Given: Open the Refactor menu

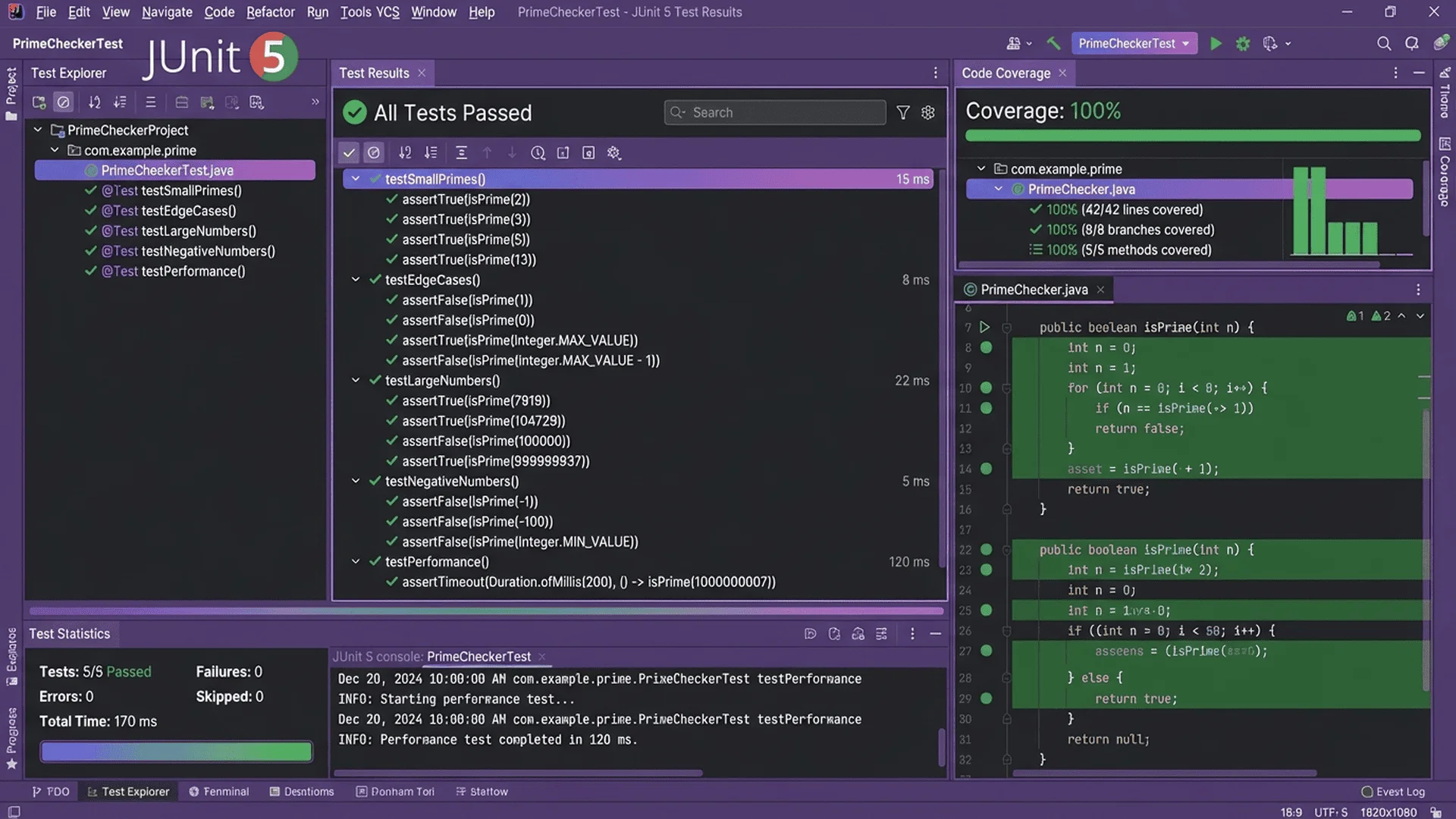Looking at the screenshot, I should tap(270, 12).
